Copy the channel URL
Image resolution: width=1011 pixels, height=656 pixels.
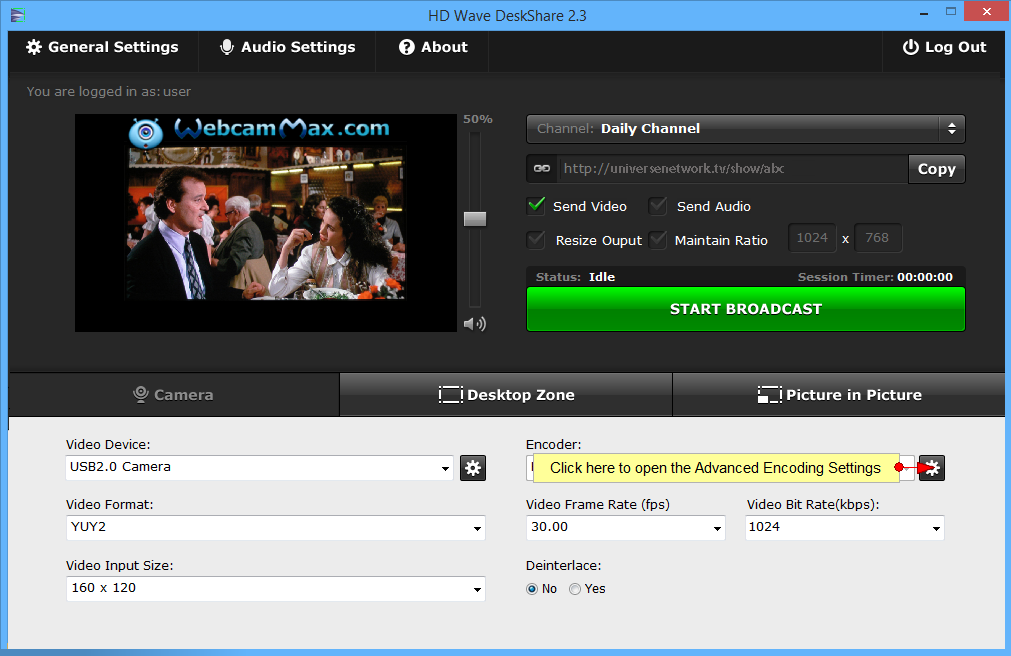click(936, 169)
